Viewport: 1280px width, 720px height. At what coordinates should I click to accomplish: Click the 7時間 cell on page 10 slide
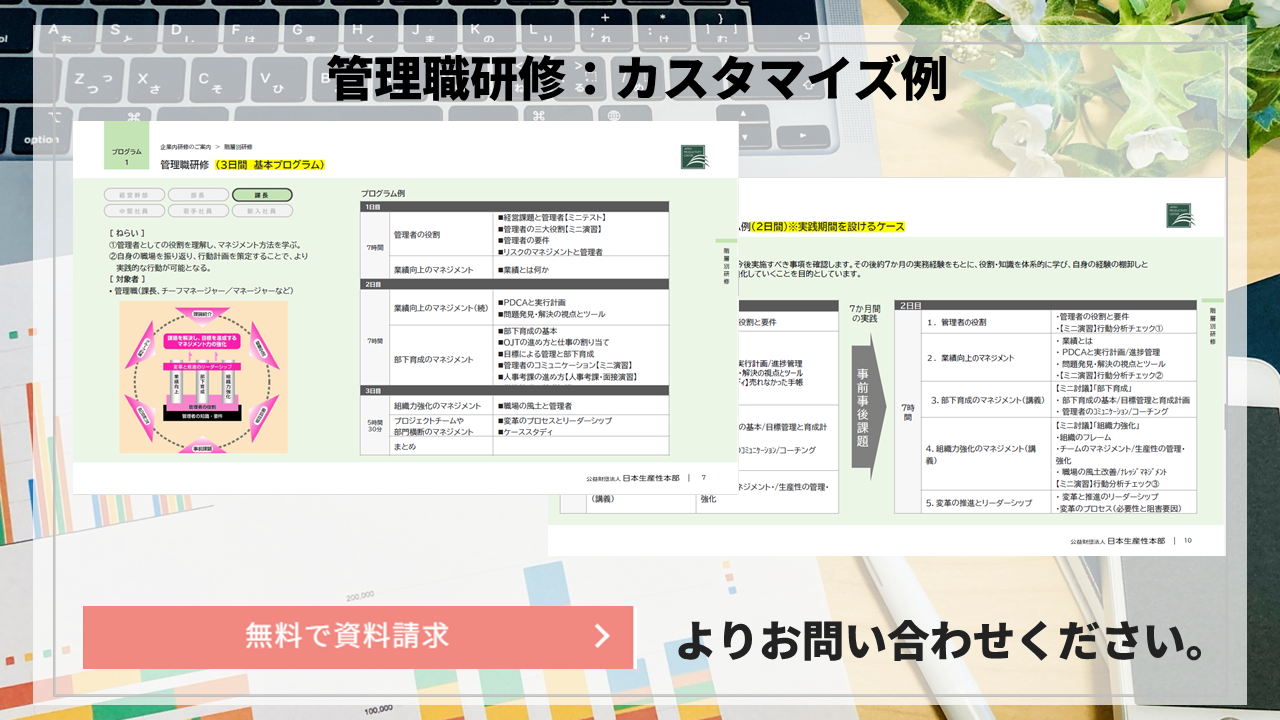tap(907, 412)
